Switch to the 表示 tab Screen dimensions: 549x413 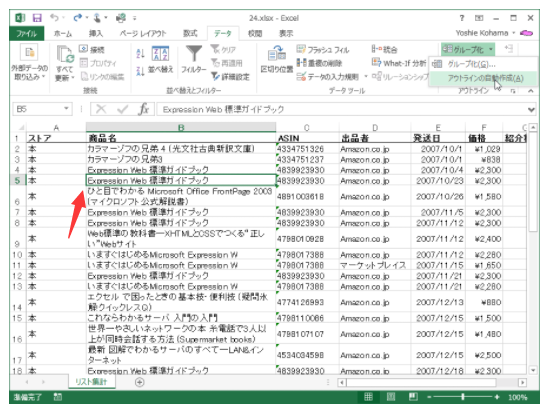pyautogui.click(x=286, y=33)
